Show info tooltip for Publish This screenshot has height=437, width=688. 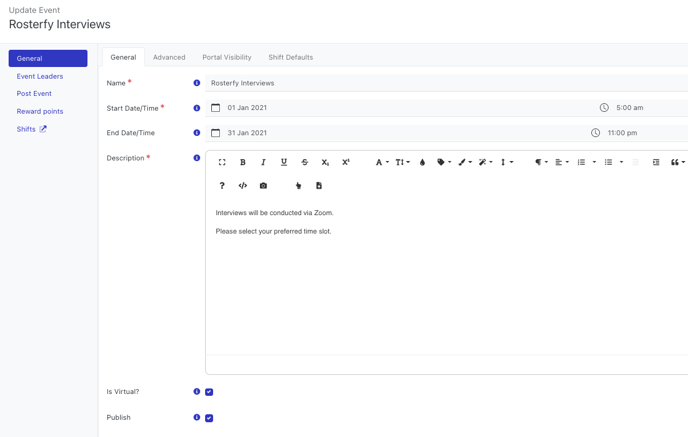pyautogui.click(x=197, y=417)
